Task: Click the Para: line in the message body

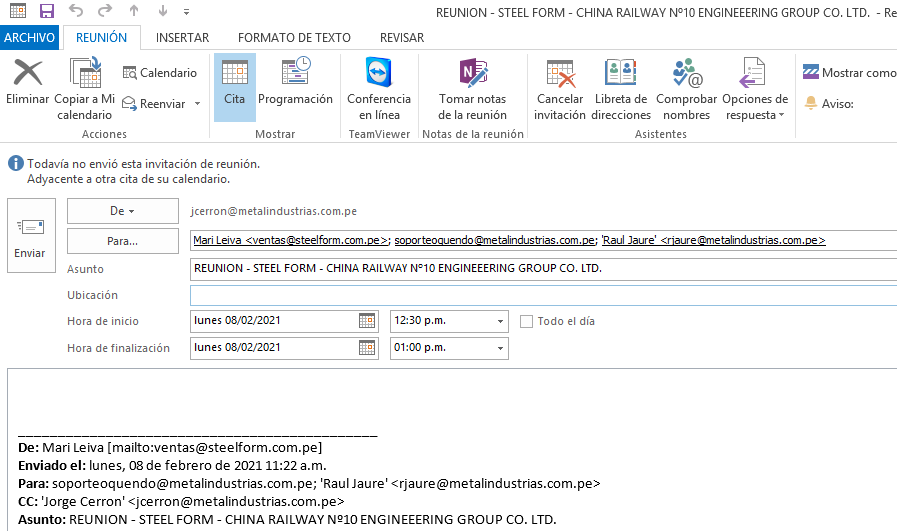Action: 309,484
